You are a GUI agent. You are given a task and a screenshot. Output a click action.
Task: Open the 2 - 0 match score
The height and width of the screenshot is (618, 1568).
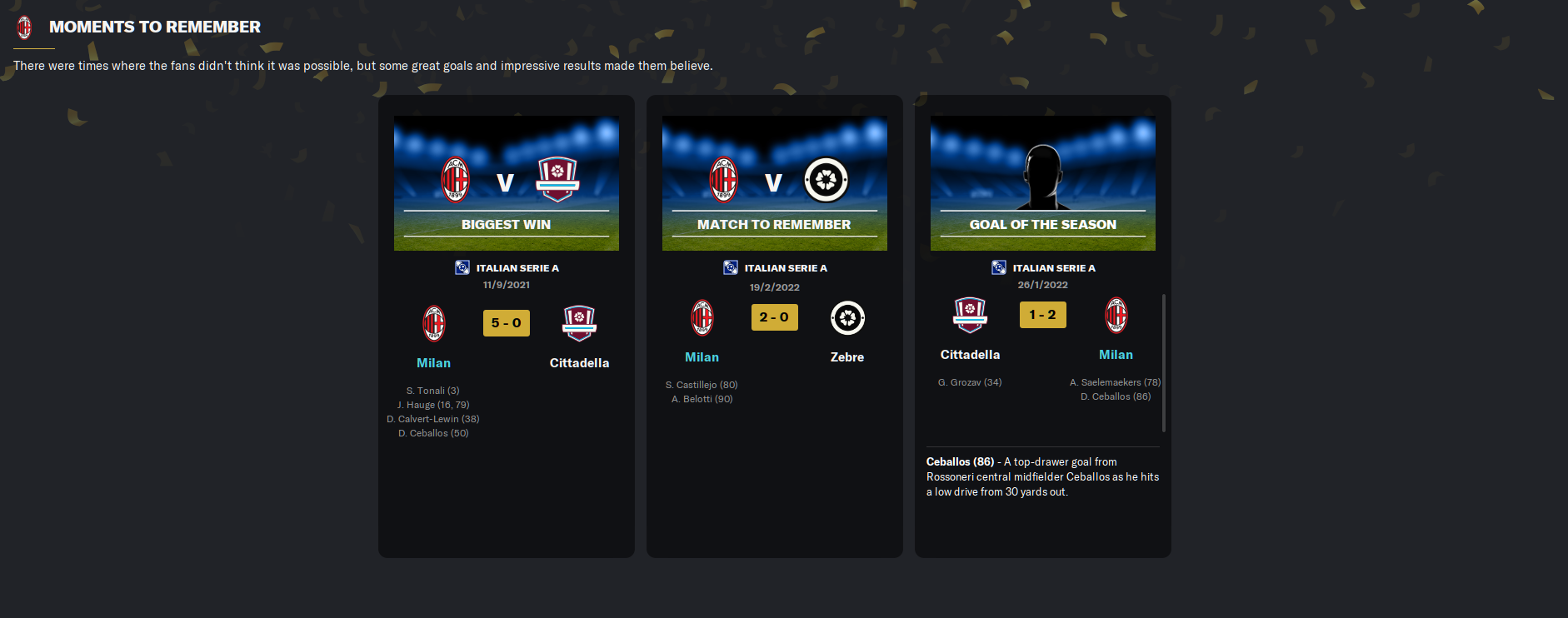pos(775,317)
